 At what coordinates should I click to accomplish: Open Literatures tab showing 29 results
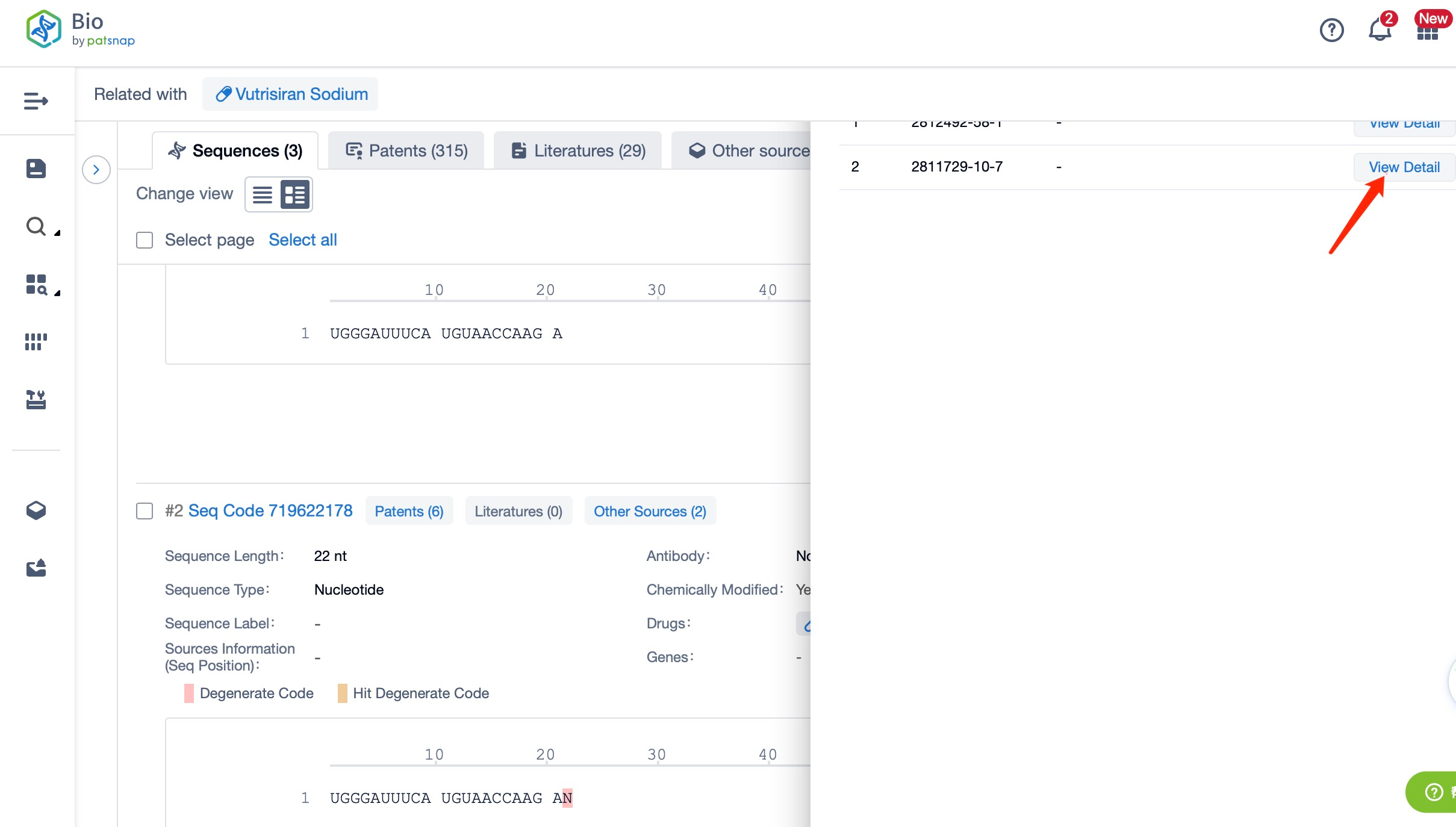tap(578, 151)
